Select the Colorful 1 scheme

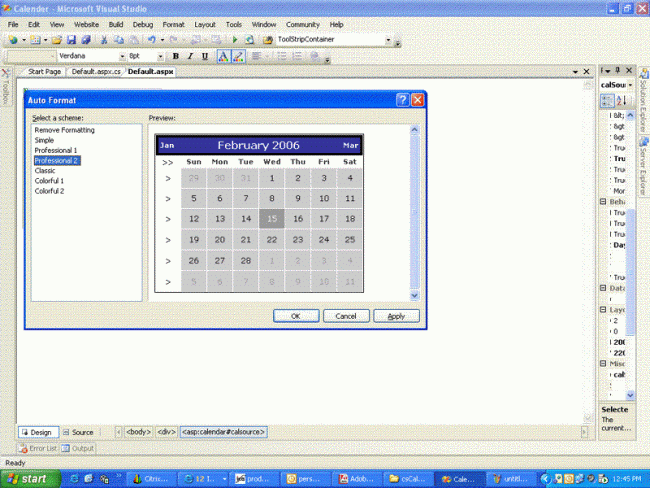point(49,181)
